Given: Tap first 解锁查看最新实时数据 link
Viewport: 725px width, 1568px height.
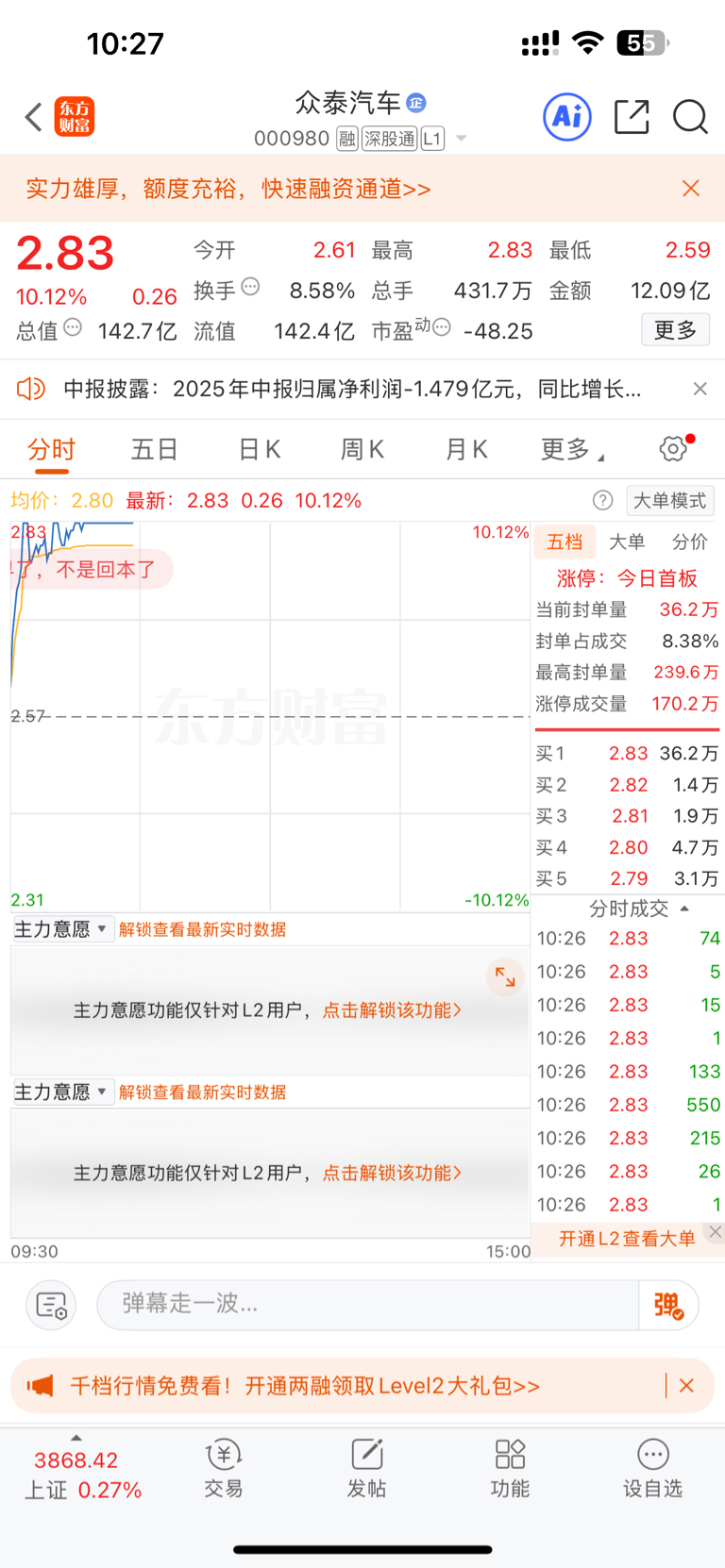Looking at the screenshot, I should 202,929.
